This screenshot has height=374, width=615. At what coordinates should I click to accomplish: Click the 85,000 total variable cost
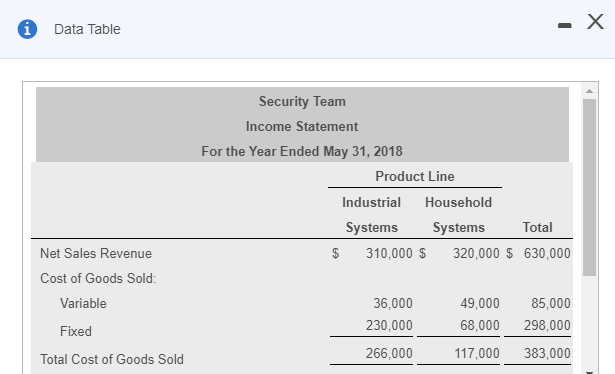point(551,303)
